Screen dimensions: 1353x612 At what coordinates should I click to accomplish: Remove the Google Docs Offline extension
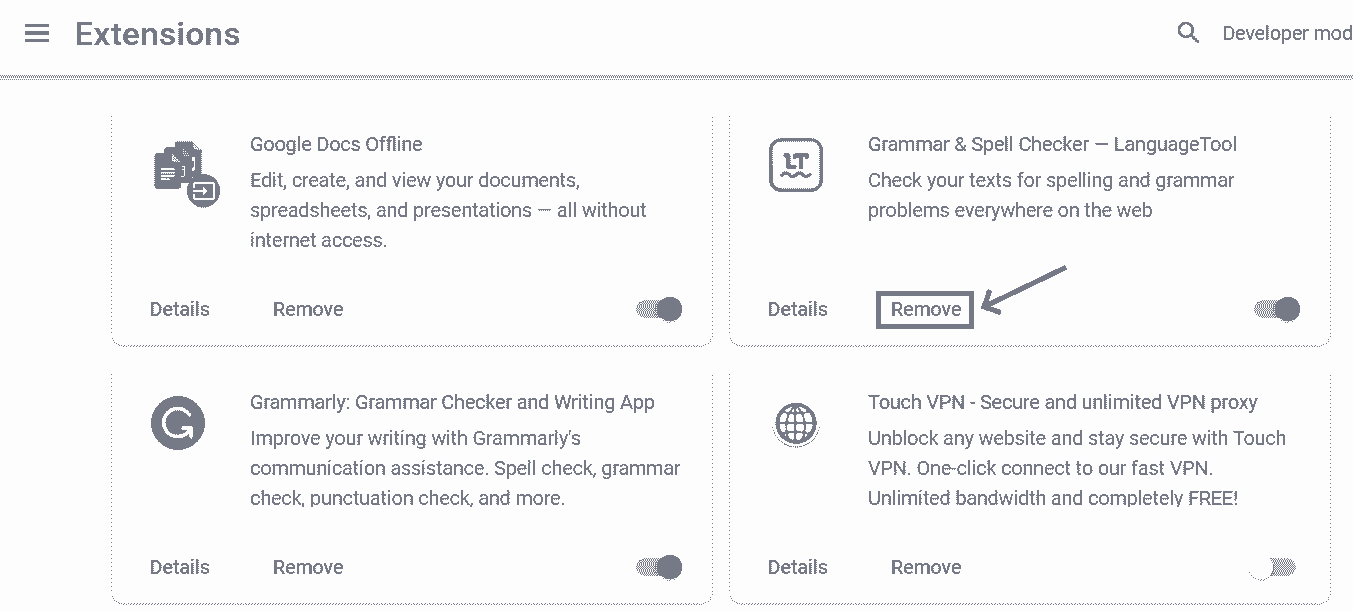pyautogui.click(x=308, y=309)
